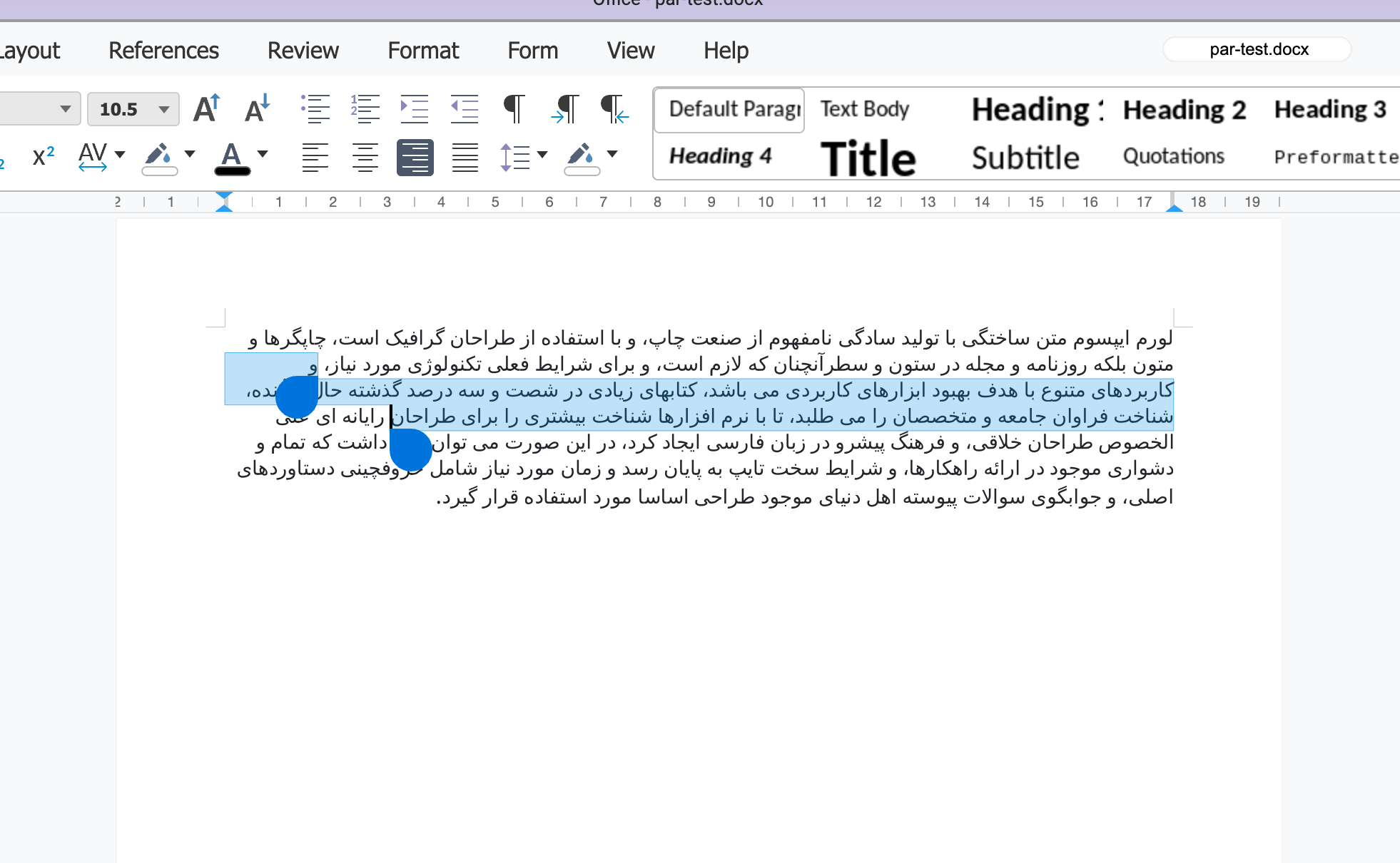Screen dimensions: 1400x863
Task: Set right-to-left paragraph direction
Action: coord(614,109)
